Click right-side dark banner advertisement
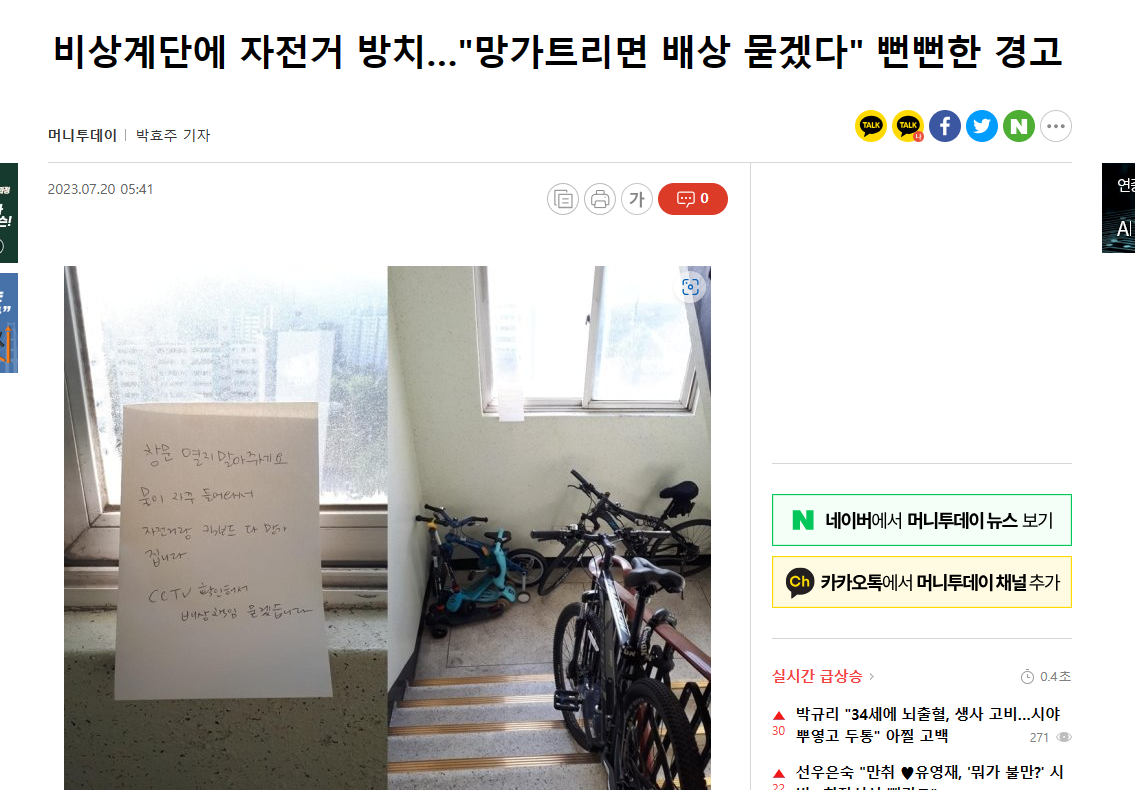Image resolution: width=1135 pixels, height=790 pixels. [x=1118, y=208]
